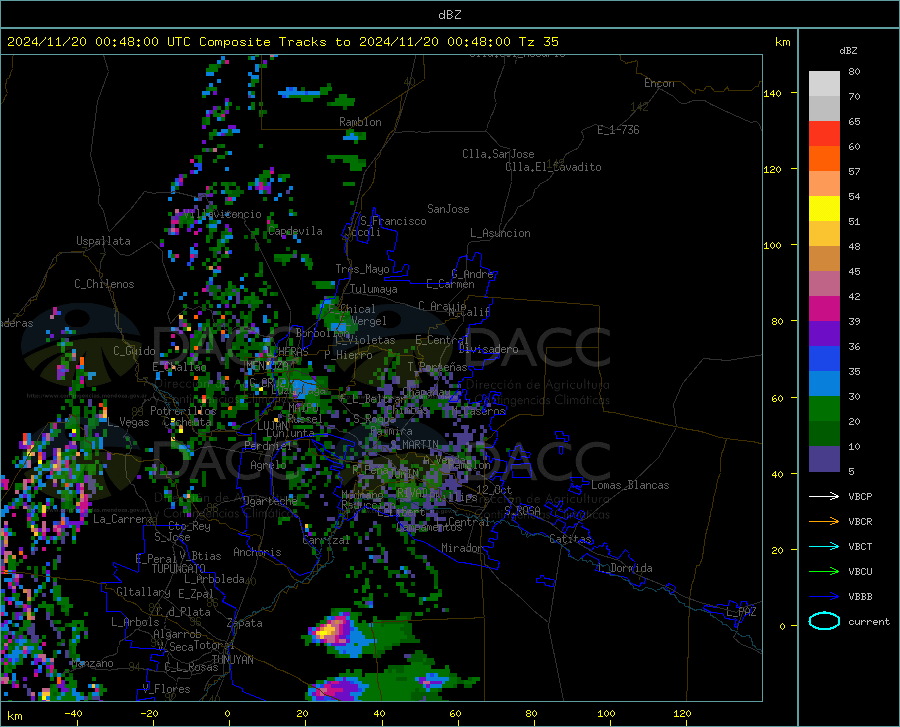Click the 'L_Dormida' map label
Viewport: 900px width, 727px height.
pyautogui.click(x=624, y=568)
